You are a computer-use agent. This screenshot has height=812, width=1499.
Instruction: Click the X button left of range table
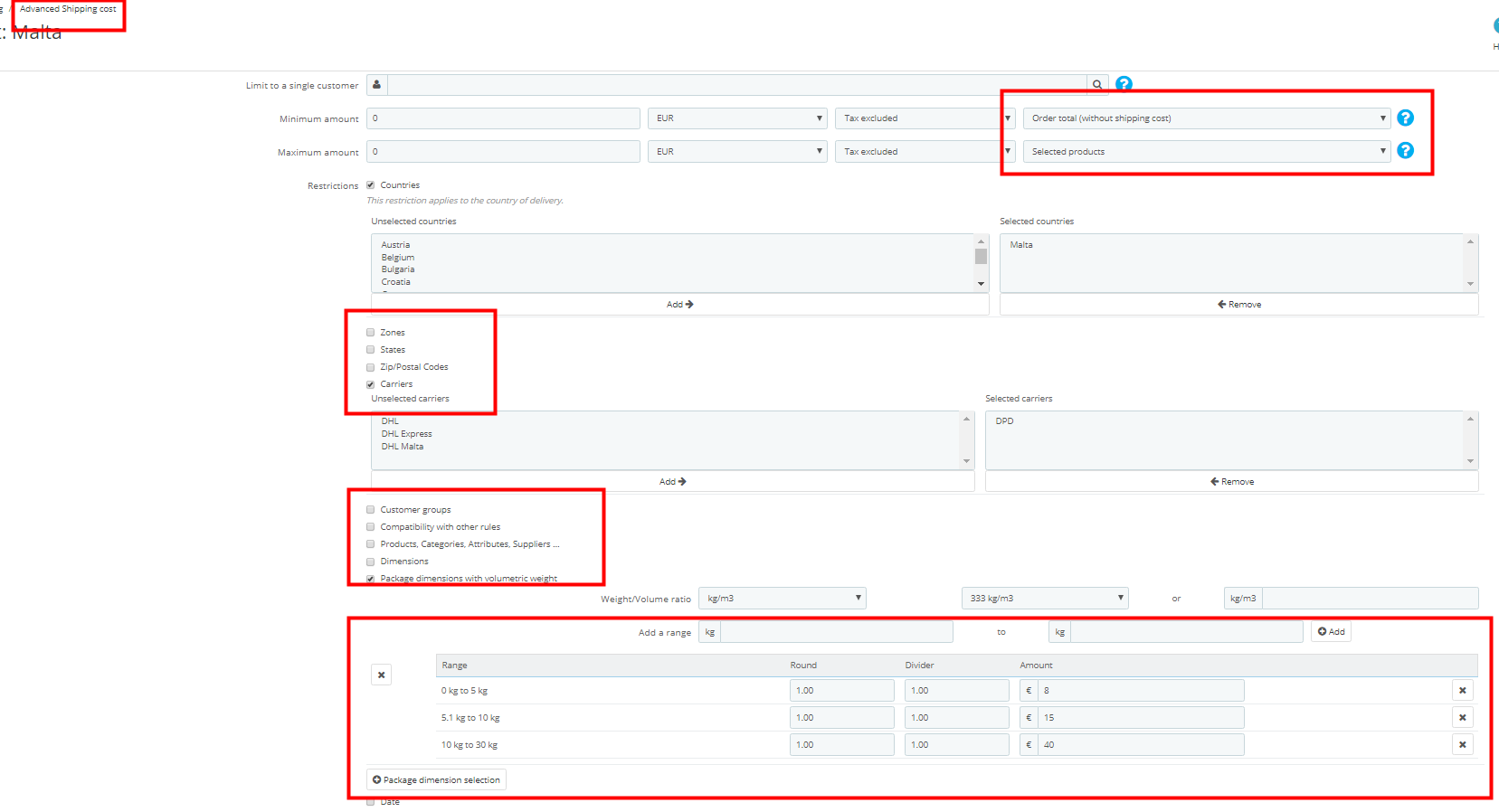pyautogui.click(x=381, y=675)
